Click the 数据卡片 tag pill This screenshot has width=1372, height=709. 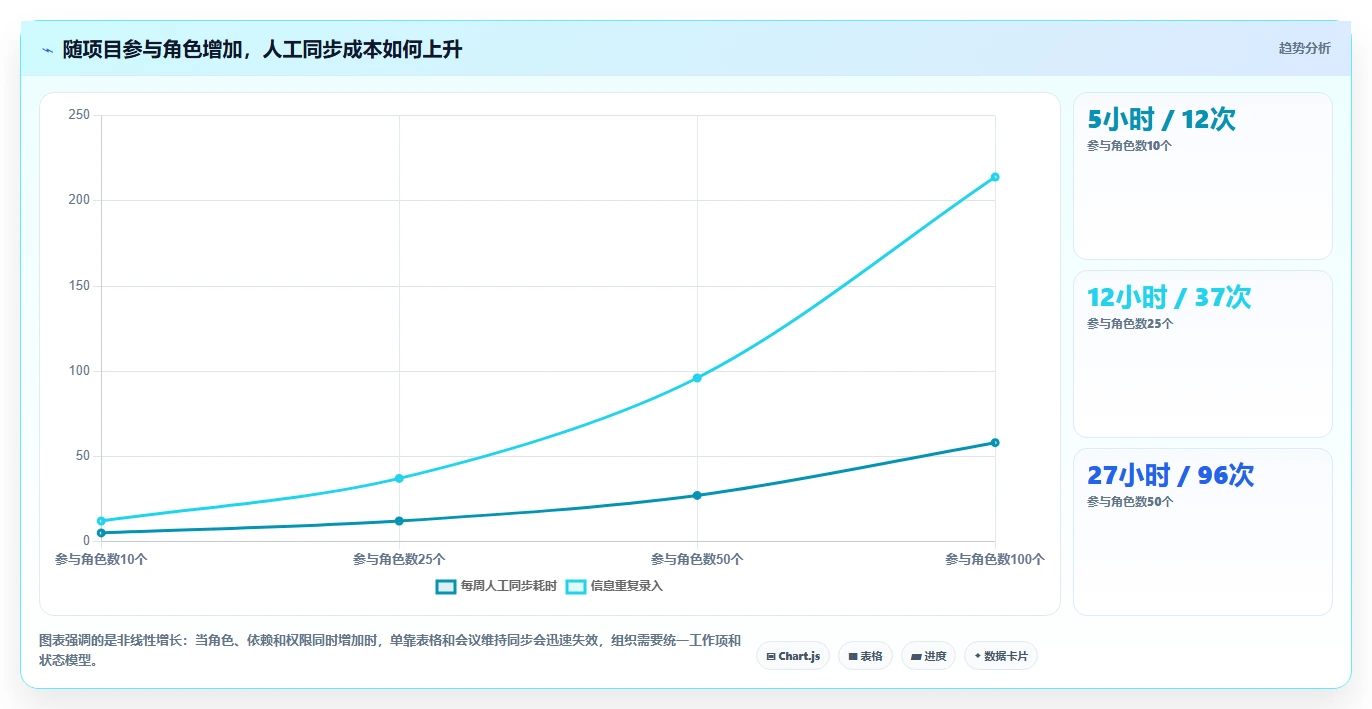point(1001,656)
